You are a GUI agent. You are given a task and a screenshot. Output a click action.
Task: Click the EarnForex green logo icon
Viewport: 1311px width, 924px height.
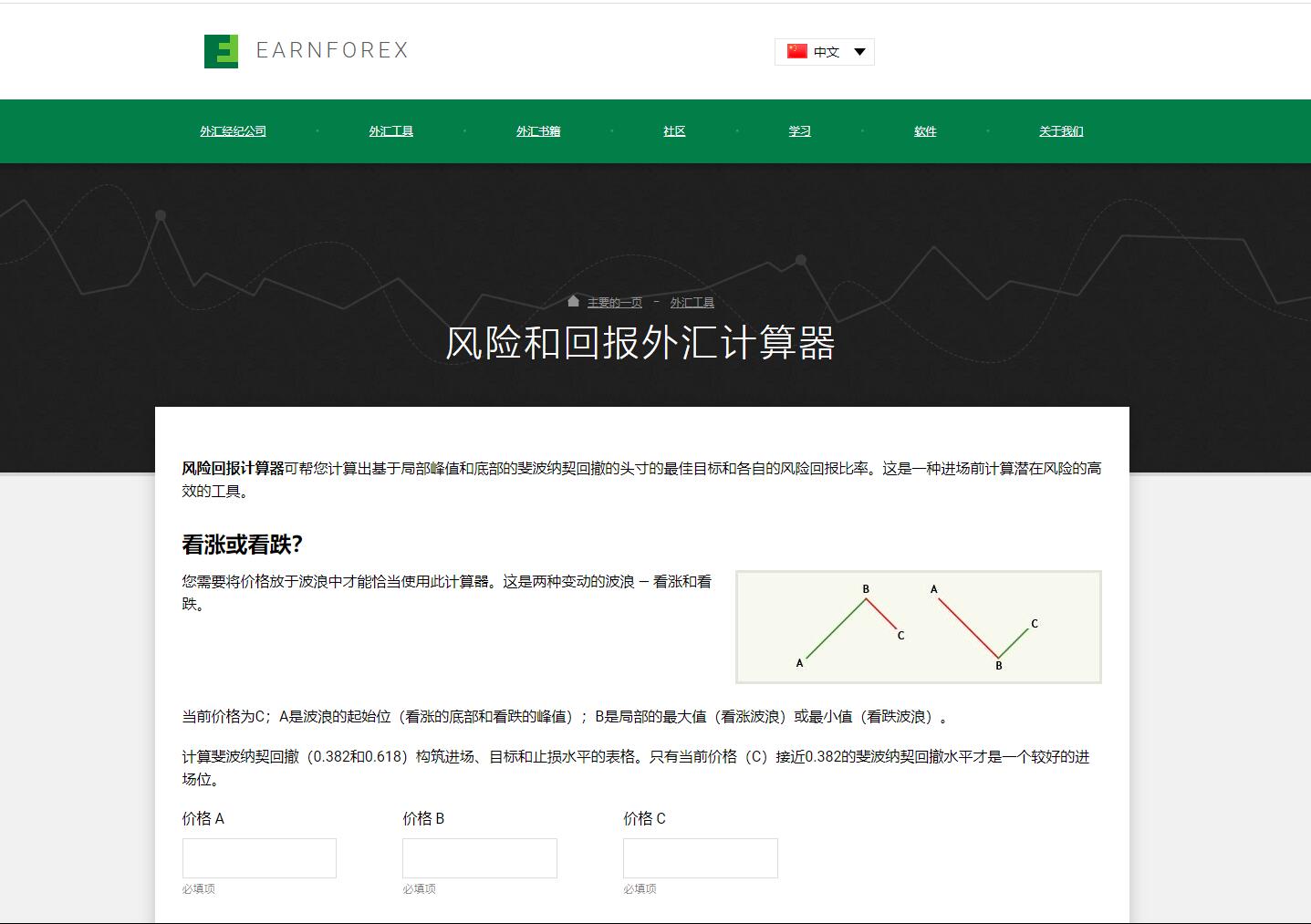coord(221,51)
